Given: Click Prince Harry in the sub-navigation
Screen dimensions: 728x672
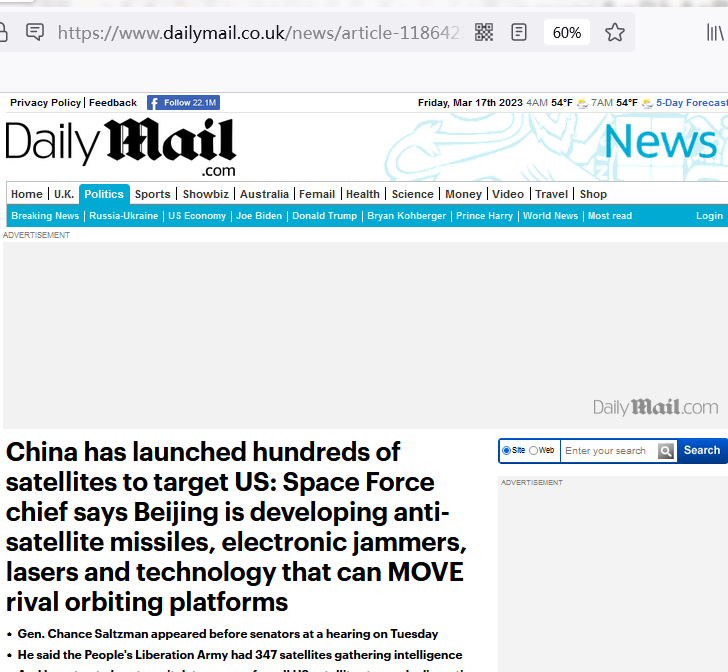Looking at the screenshot, I should pyautogui.click(x=485, y=216).
